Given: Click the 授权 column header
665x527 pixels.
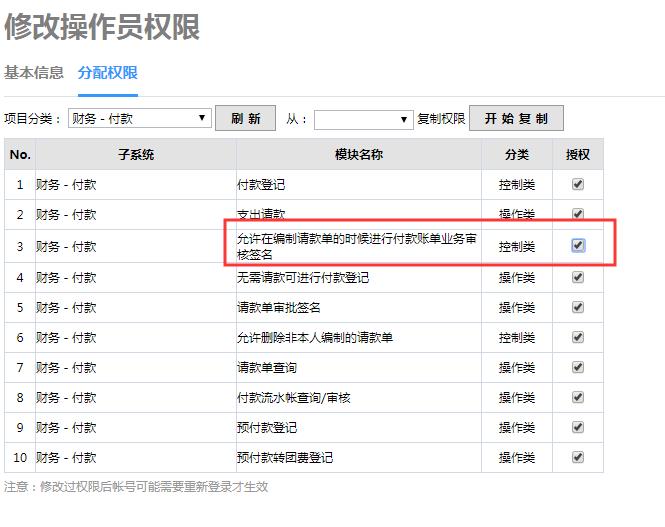Looking at the screenshot, I should 578,155.
